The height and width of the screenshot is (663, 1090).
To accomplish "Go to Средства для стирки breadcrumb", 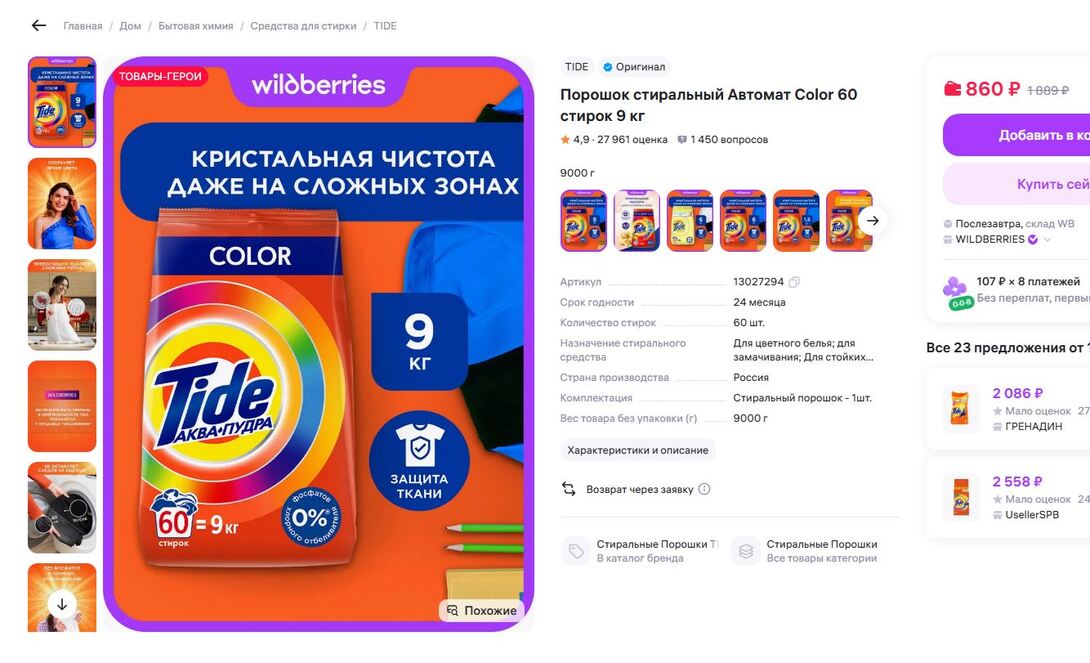I will (303, 26).
